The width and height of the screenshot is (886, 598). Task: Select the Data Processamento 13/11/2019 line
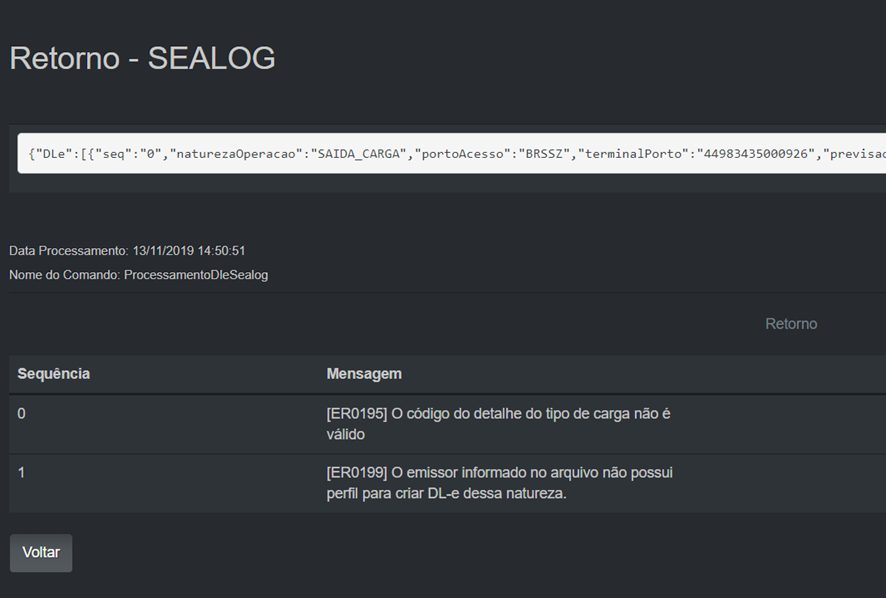coord(127,250)
